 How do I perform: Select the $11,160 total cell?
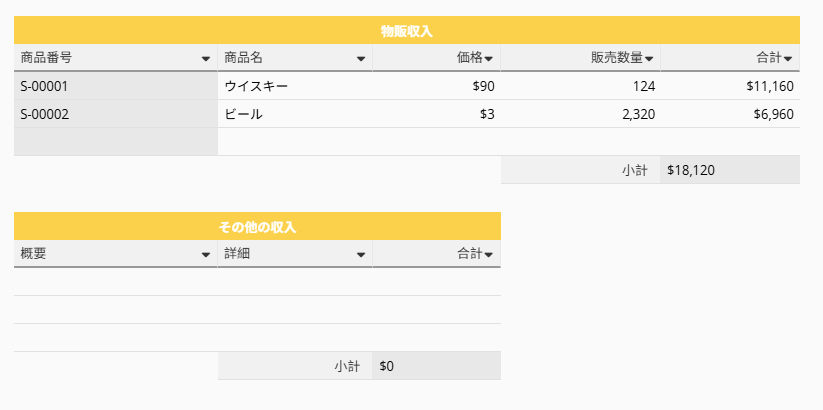coord(730,86)
